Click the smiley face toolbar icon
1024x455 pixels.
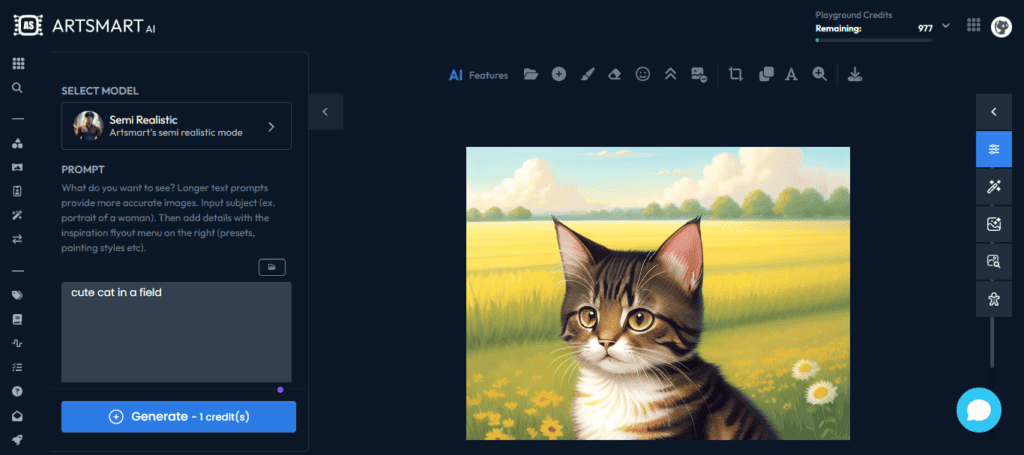[643, 74]
